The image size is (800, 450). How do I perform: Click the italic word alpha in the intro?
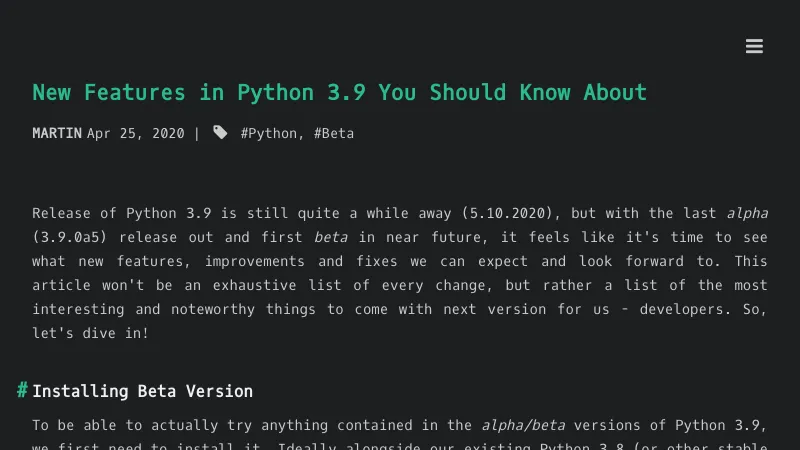click(x=746, y=213)
